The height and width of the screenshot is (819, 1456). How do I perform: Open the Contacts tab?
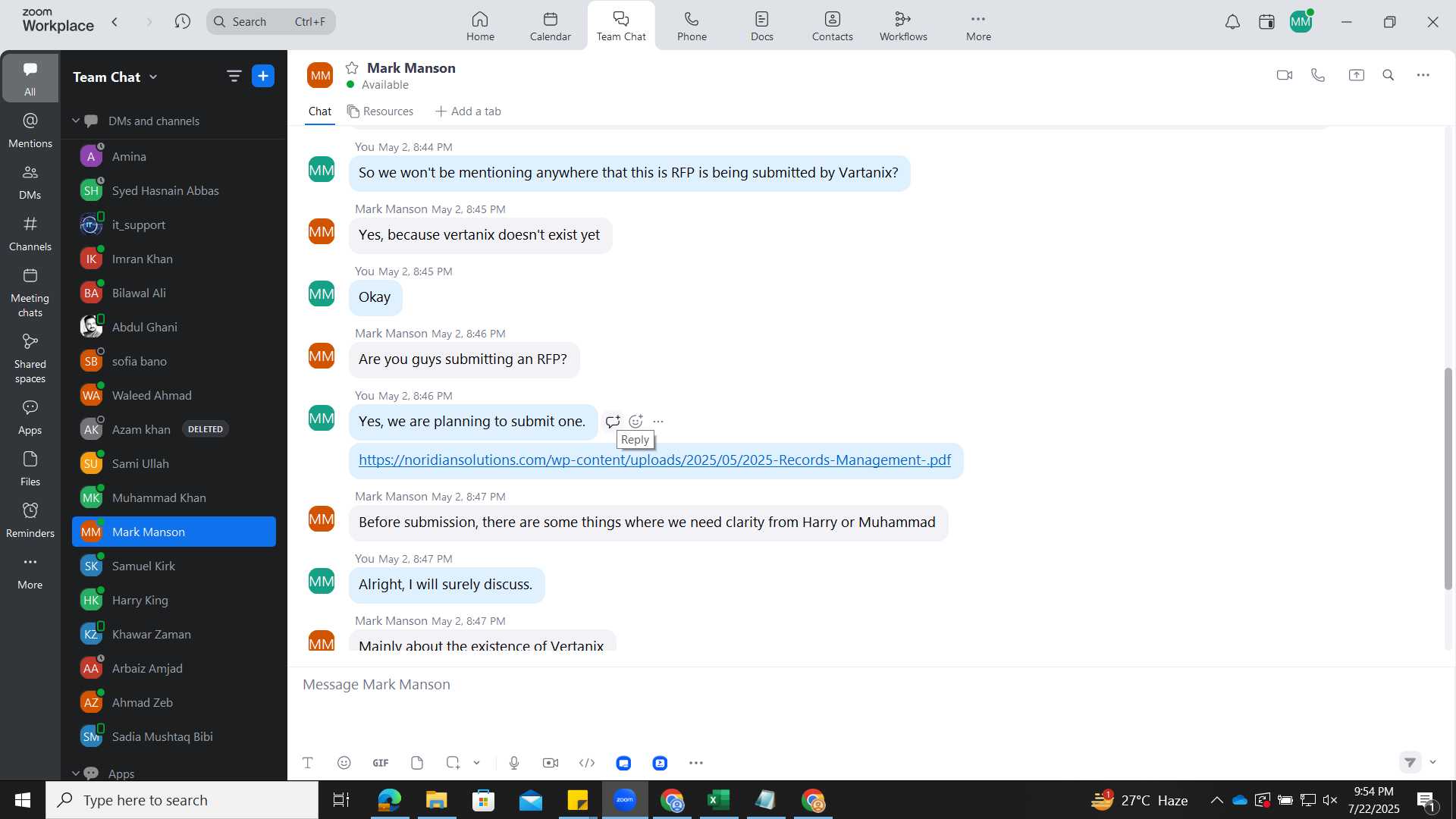pyautogui.click(x=833, y=26)
